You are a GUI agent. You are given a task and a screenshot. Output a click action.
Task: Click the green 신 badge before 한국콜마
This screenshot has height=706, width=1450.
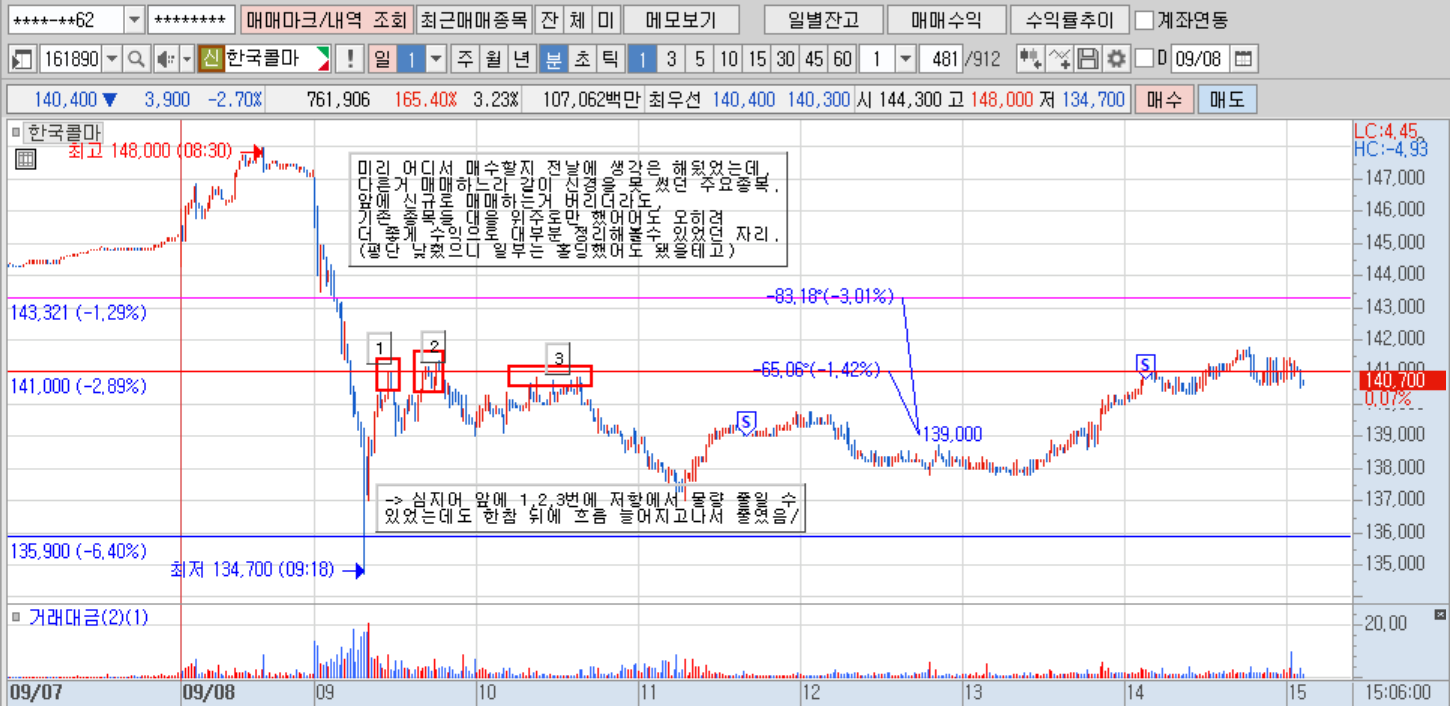click(211, 59)
